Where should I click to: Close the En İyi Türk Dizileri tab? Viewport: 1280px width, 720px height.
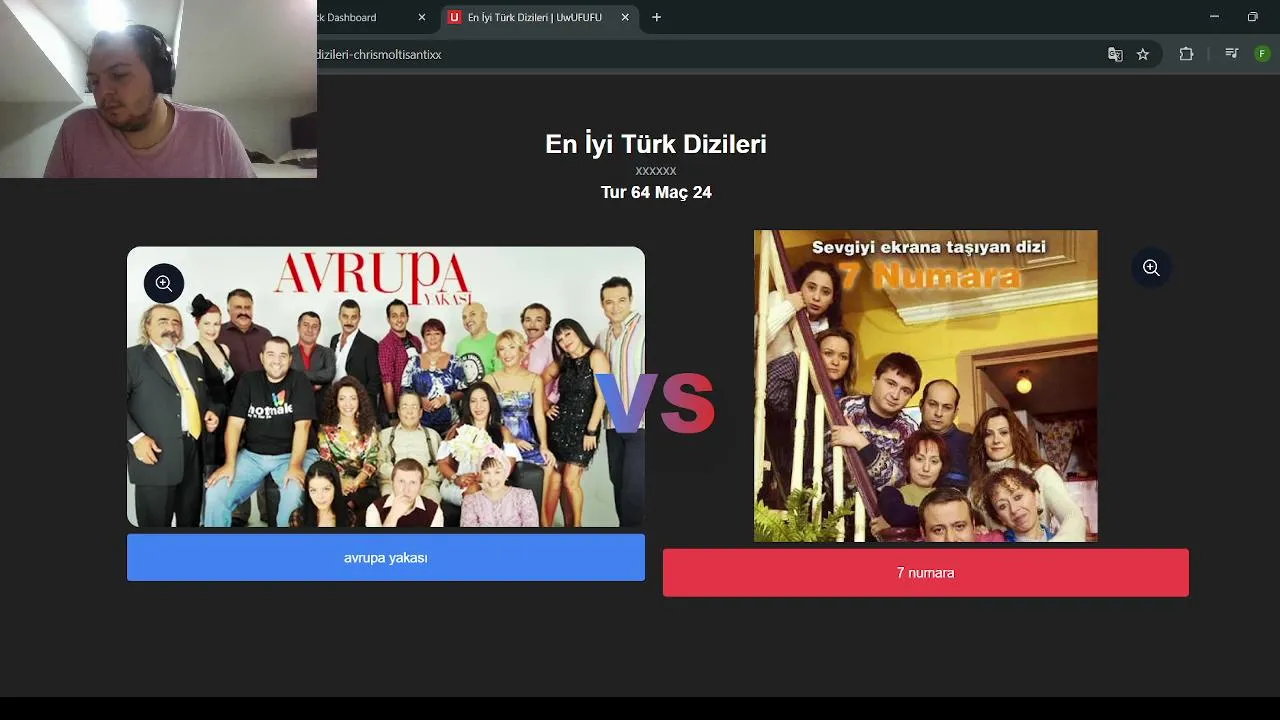pyautogui.click(x=626, y=17)
